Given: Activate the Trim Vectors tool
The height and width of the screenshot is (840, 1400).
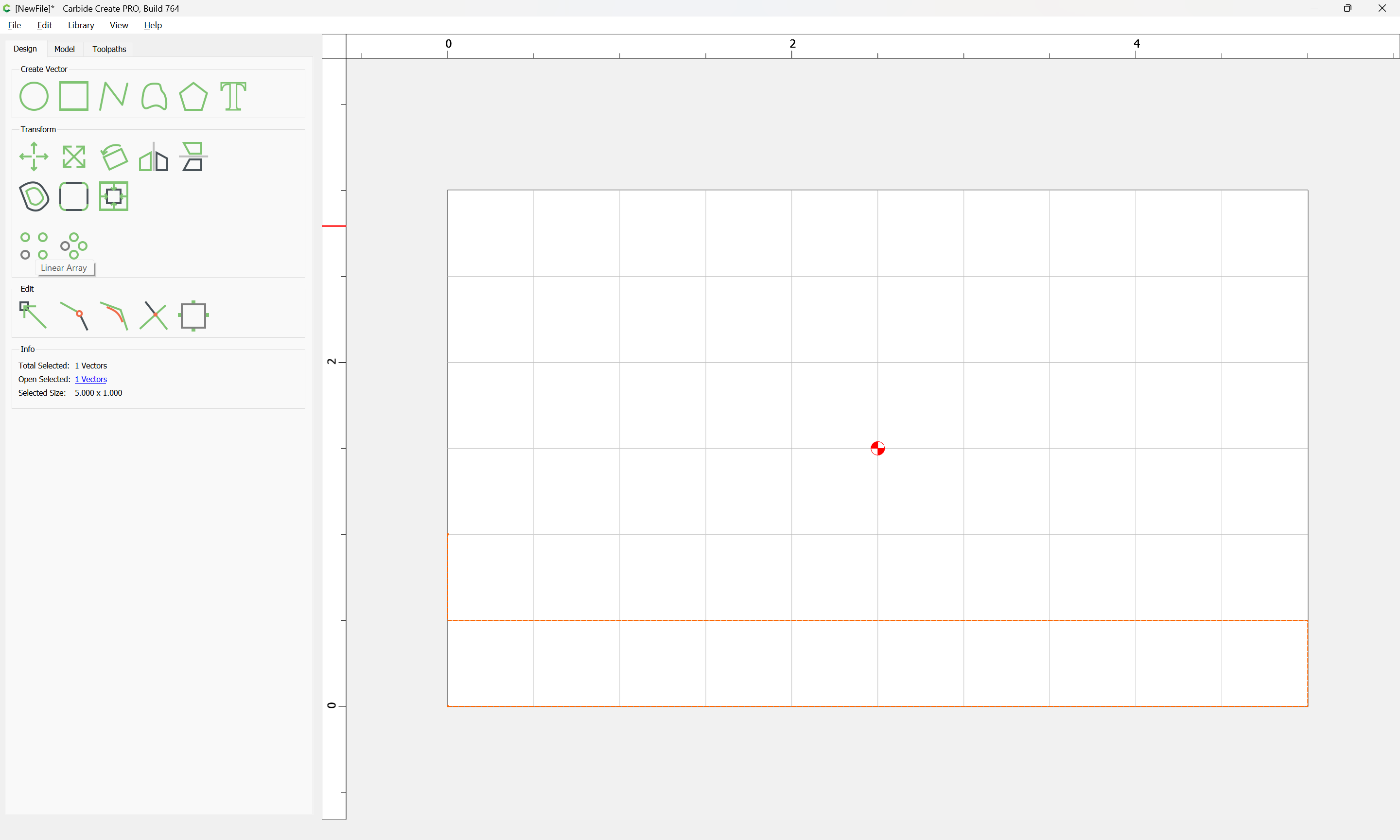Looking at the screenshot, I should click(x=153, y=315).
